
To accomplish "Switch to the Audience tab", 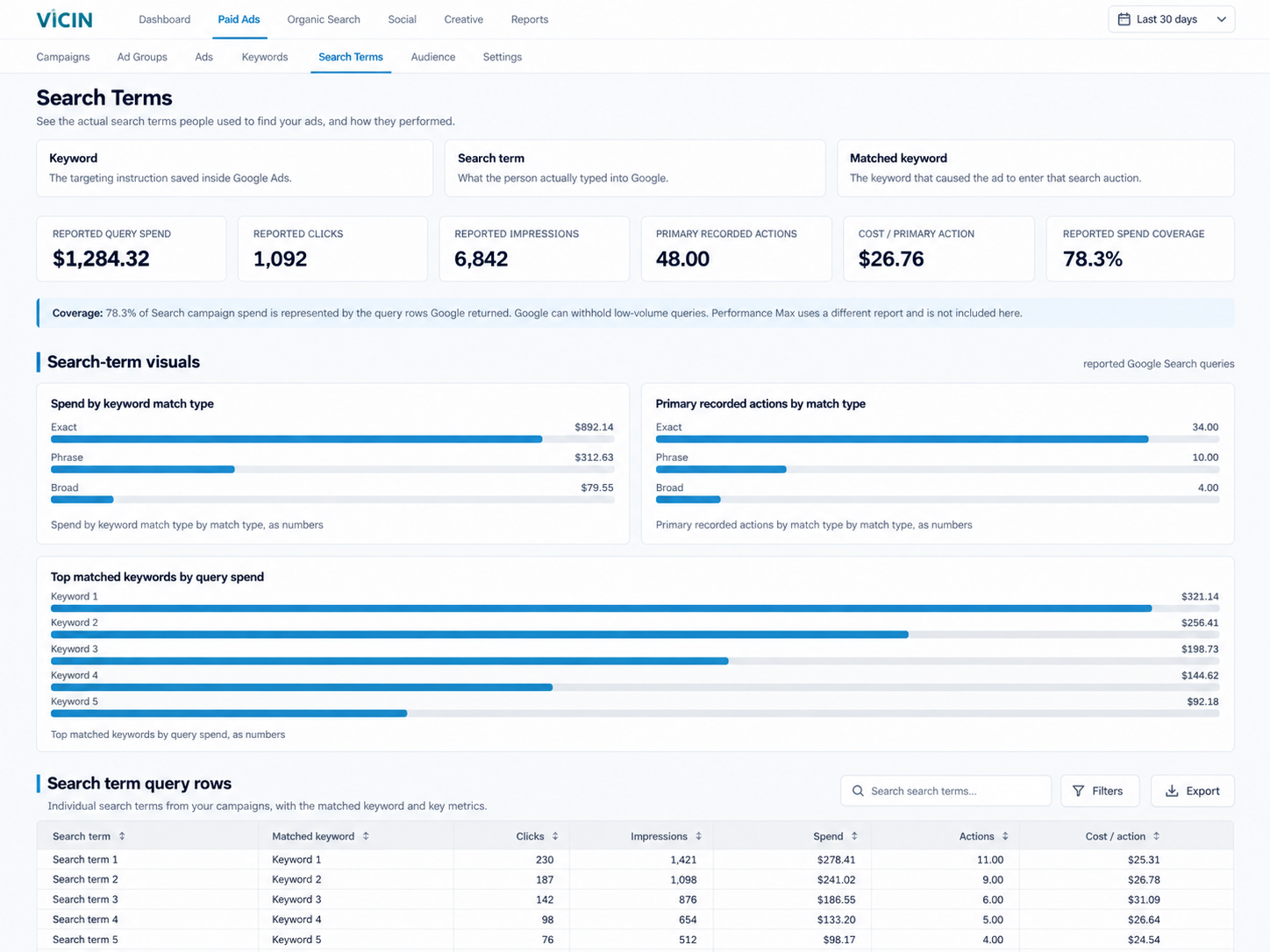I will click(x=433, y=57).
